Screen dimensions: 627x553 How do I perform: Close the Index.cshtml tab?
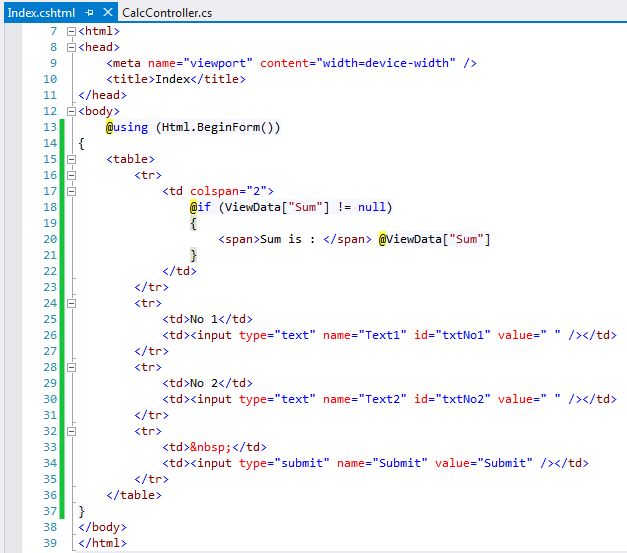pyautogui.click(x=108, y=12)
